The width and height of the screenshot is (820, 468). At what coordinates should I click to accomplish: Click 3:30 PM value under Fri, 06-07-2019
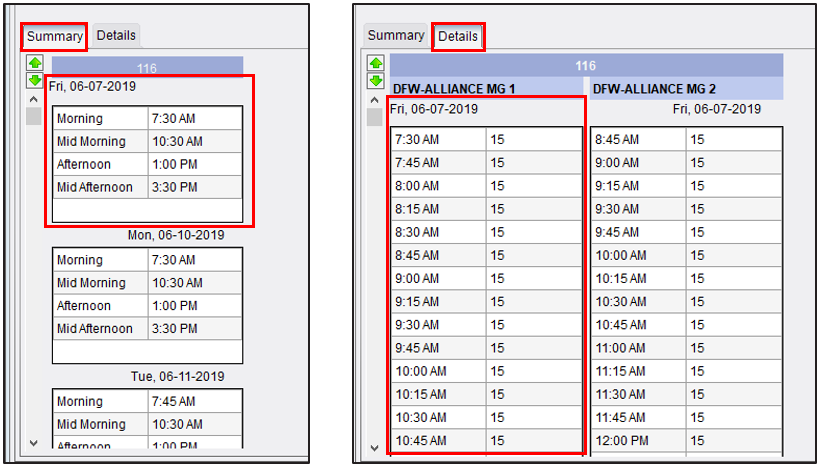(x=175, y=187)
